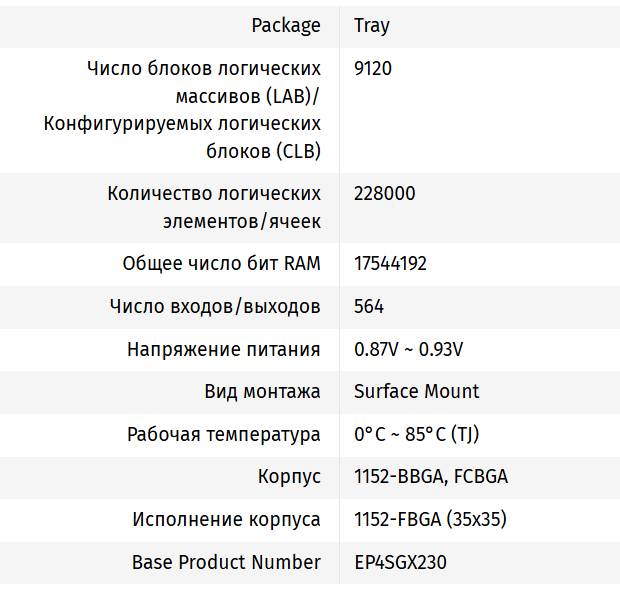Select the RAM bits value 17544192

(391, 264)
